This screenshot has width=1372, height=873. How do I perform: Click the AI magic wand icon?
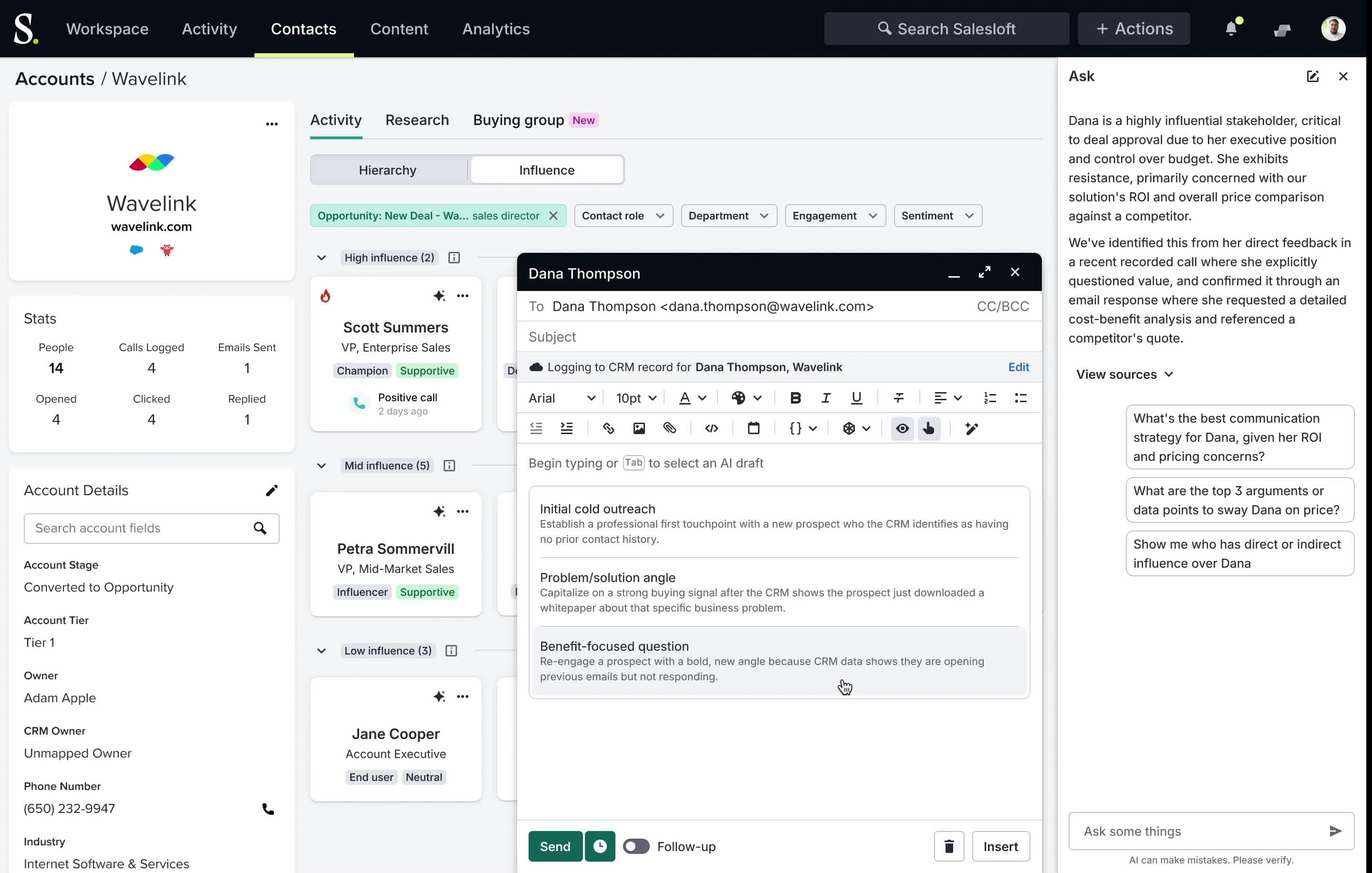pos(971,428)
